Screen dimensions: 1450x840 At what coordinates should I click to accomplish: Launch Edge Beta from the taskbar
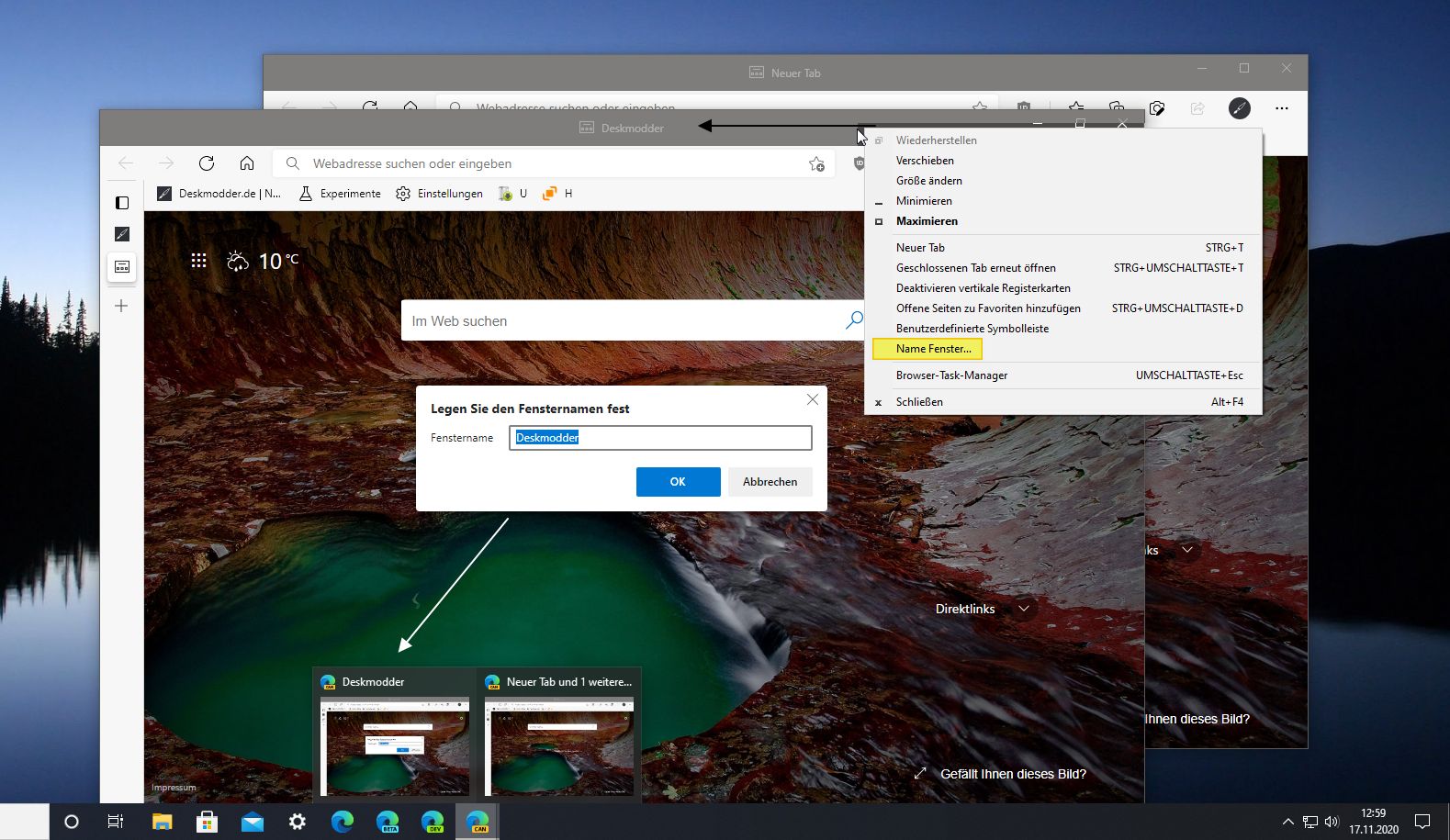[388, 822]
